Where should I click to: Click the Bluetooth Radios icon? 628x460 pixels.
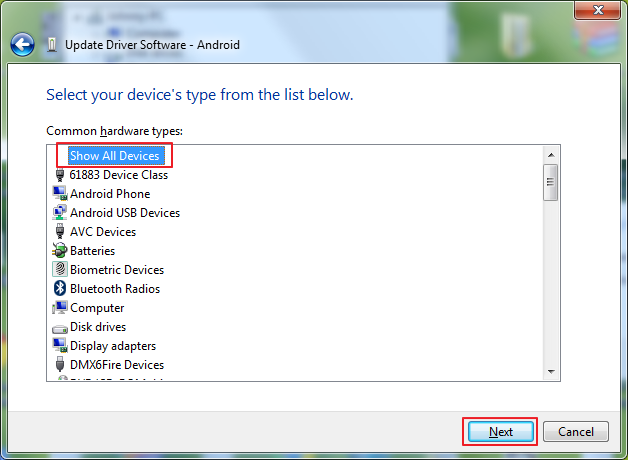[x=60, y=289]
